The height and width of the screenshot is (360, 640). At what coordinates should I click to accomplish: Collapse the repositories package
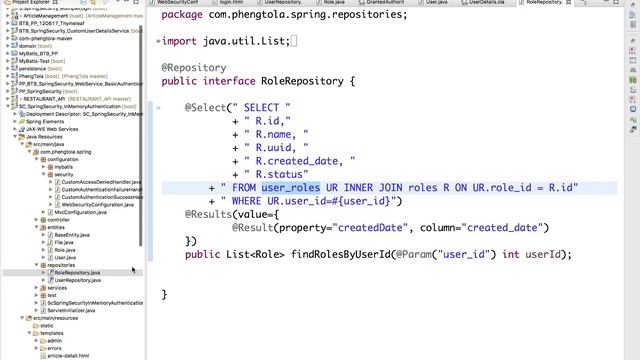pos(37,265)
